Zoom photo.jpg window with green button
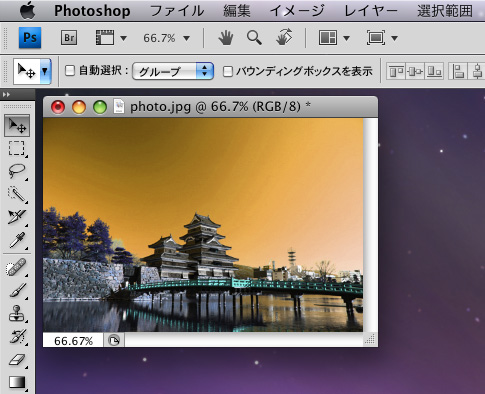Screen dimensions: 485x394 [x=100, y=107]
